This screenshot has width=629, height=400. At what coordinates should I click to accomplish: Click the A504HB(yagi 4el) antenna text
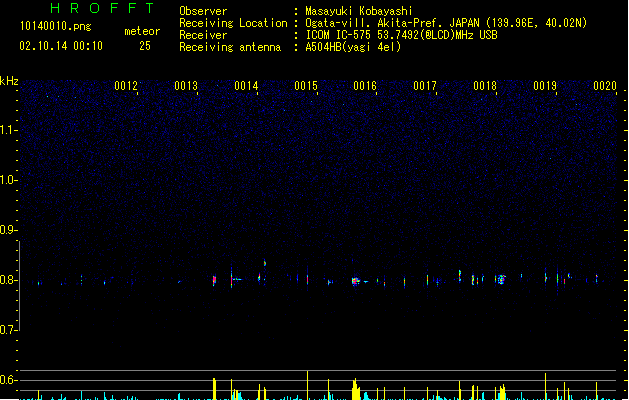tap(353, 47)
